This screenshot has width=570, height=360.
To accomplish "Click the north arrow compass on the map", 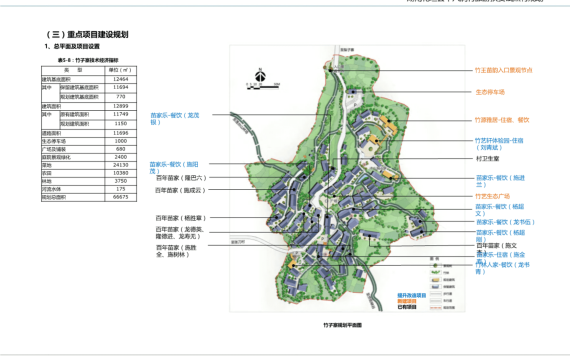I will pyautogui.click(x=260, y=76).
